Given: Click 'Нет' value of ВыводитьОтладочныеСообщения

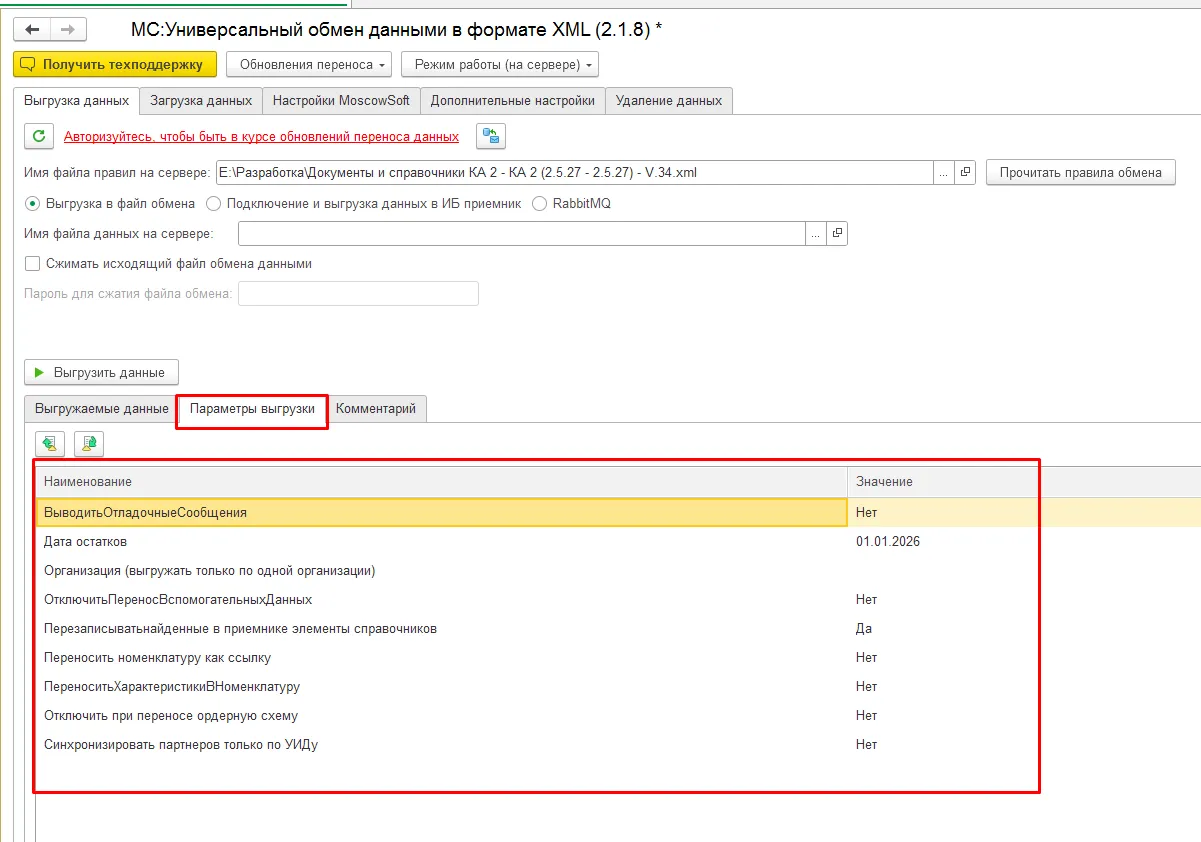Looking at the screenshot, I should click(866, 512).
